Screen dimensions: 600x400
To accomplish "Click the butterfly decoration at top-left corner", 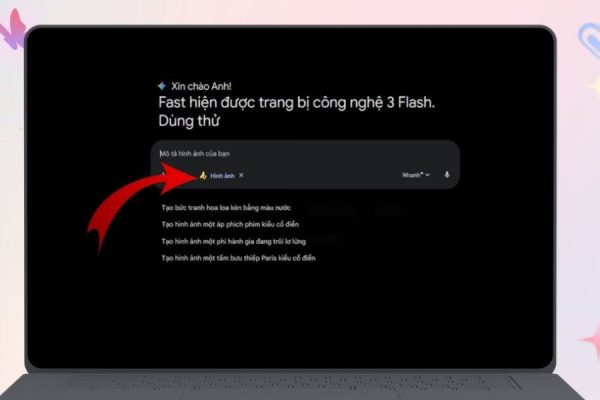I will (13, 30).
